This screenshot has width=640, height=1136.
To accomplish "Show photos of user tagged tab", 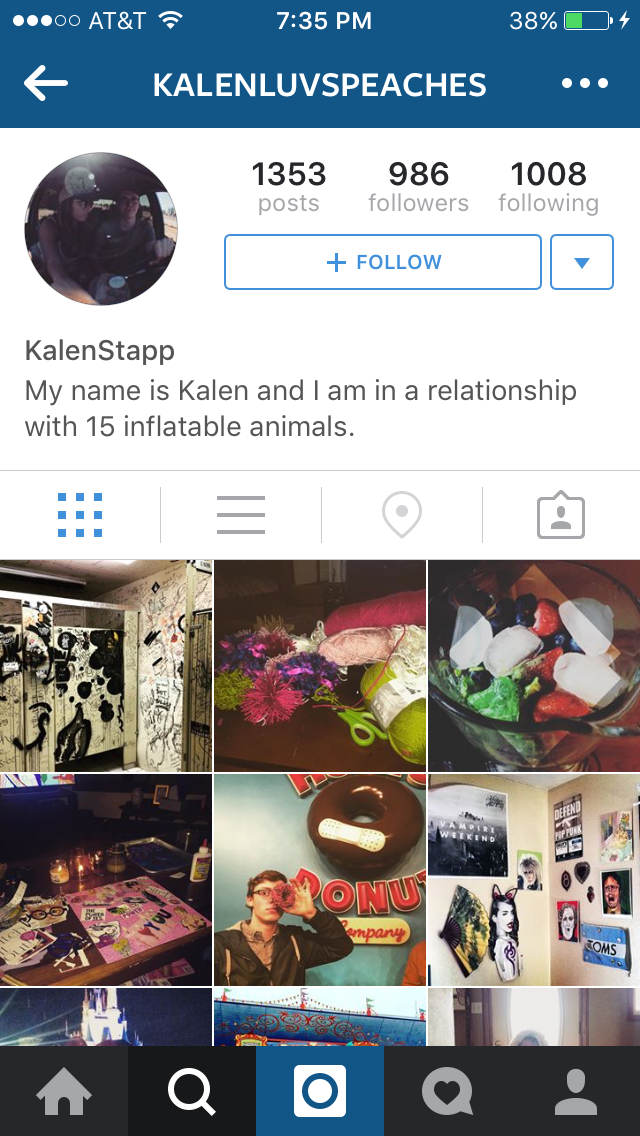I will click(561, 516).
